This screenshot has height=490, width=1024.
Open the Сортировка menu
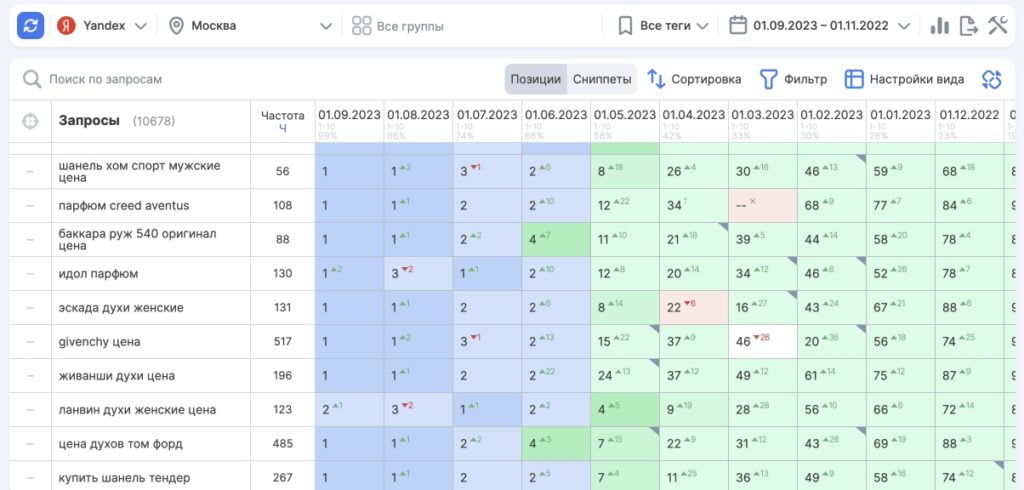tap(694, 79)
